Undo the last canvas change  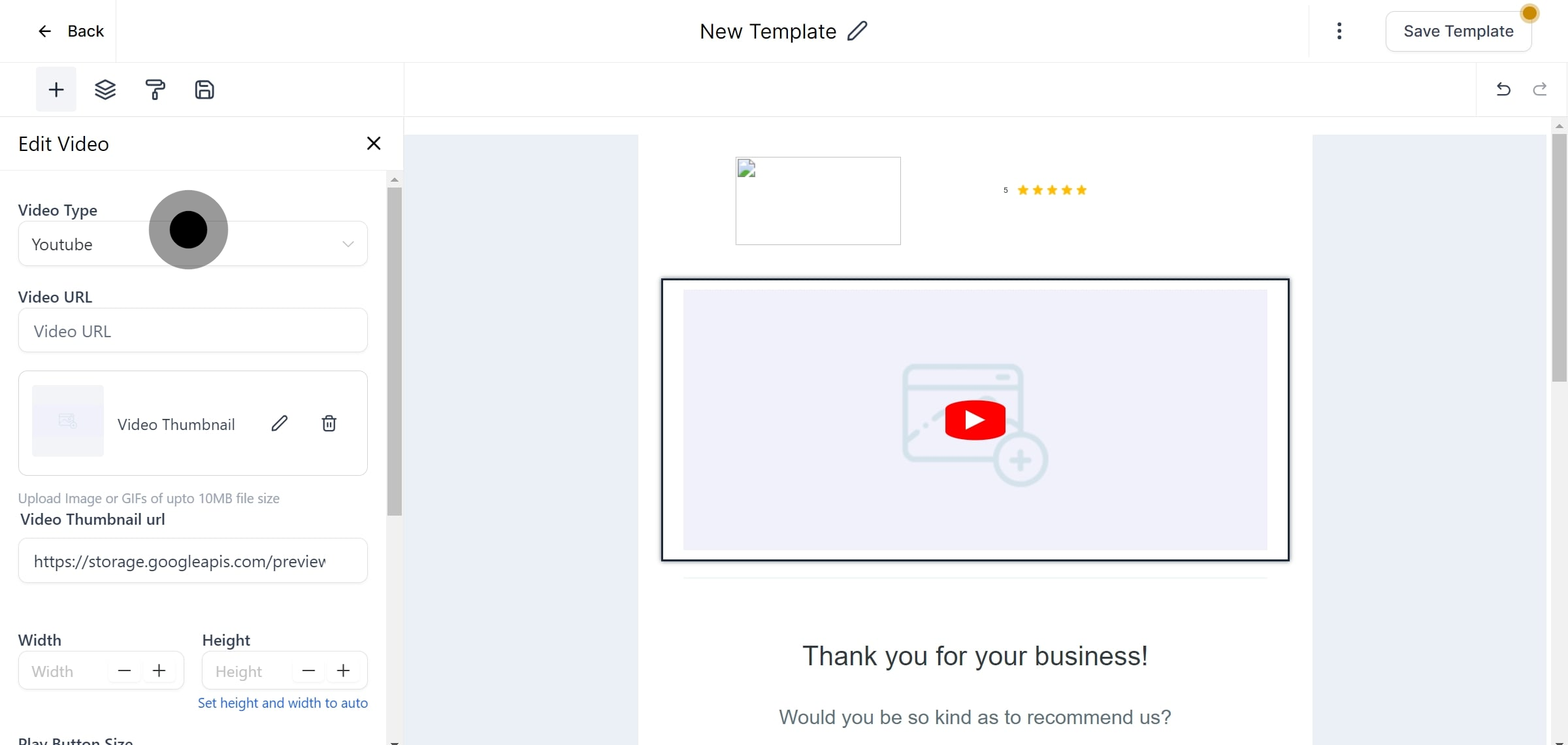click(x=1503, y=90)
